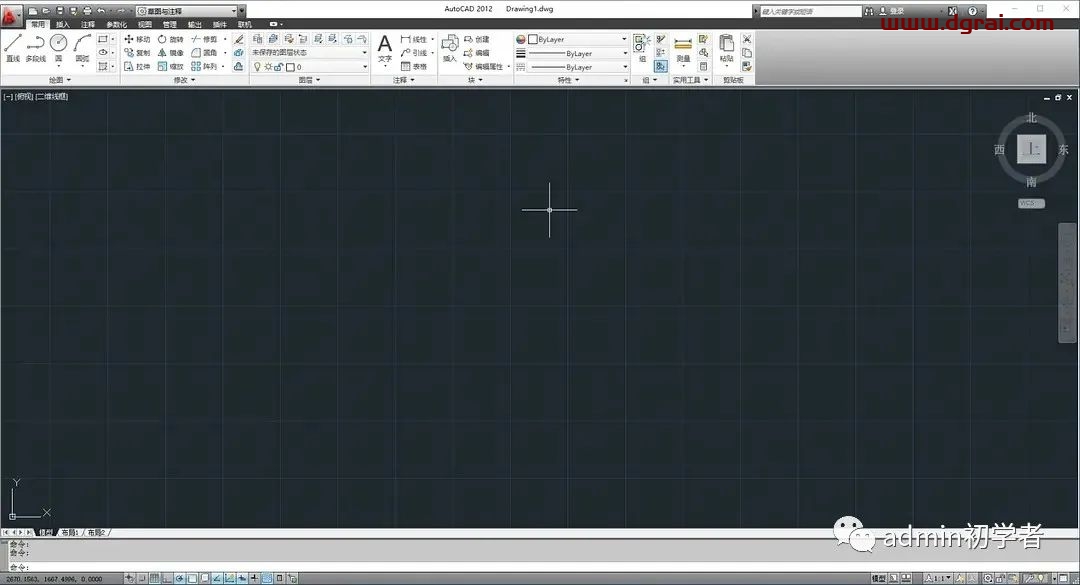Choose the Arc (圆弧) tool
The height and width of the screenshot is (585, 1080).
click(83, 46)
